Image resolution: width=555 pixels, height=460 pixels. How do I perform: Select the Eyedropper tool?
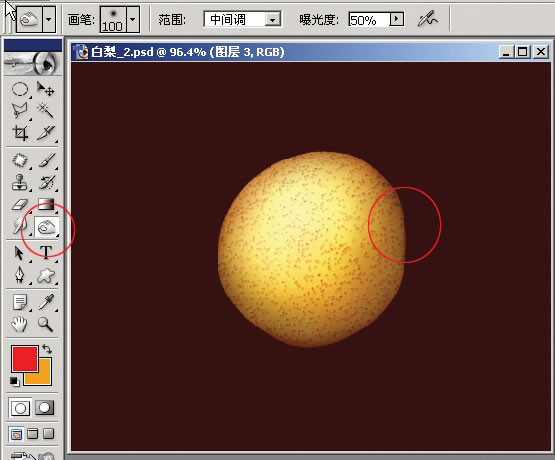pyautogui.click(x=46, y=302)
